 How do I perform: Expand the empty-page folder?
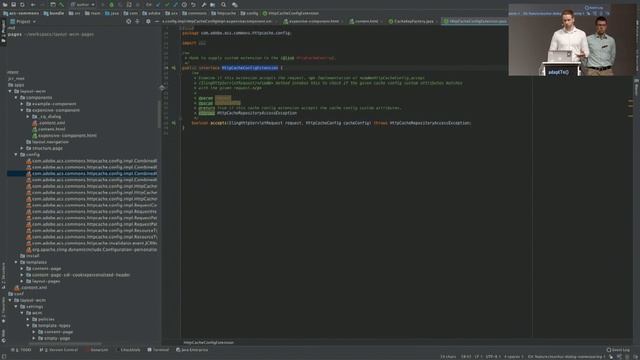point(34,338)
